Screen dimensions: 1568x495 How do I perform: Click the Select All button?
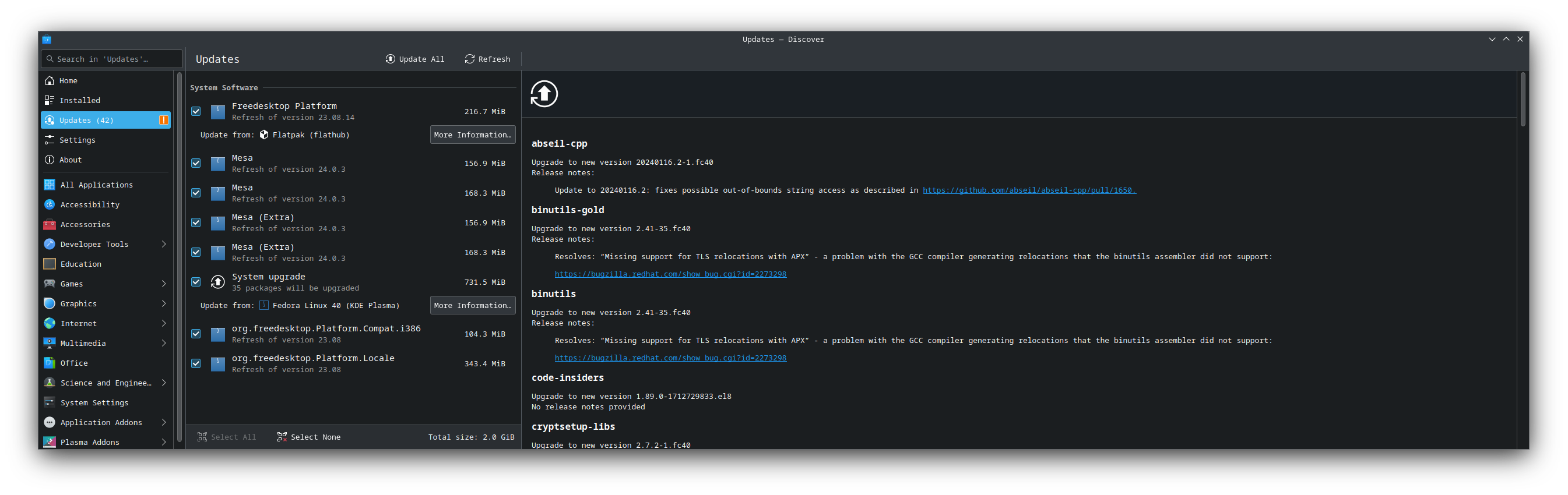pos(227,437)
